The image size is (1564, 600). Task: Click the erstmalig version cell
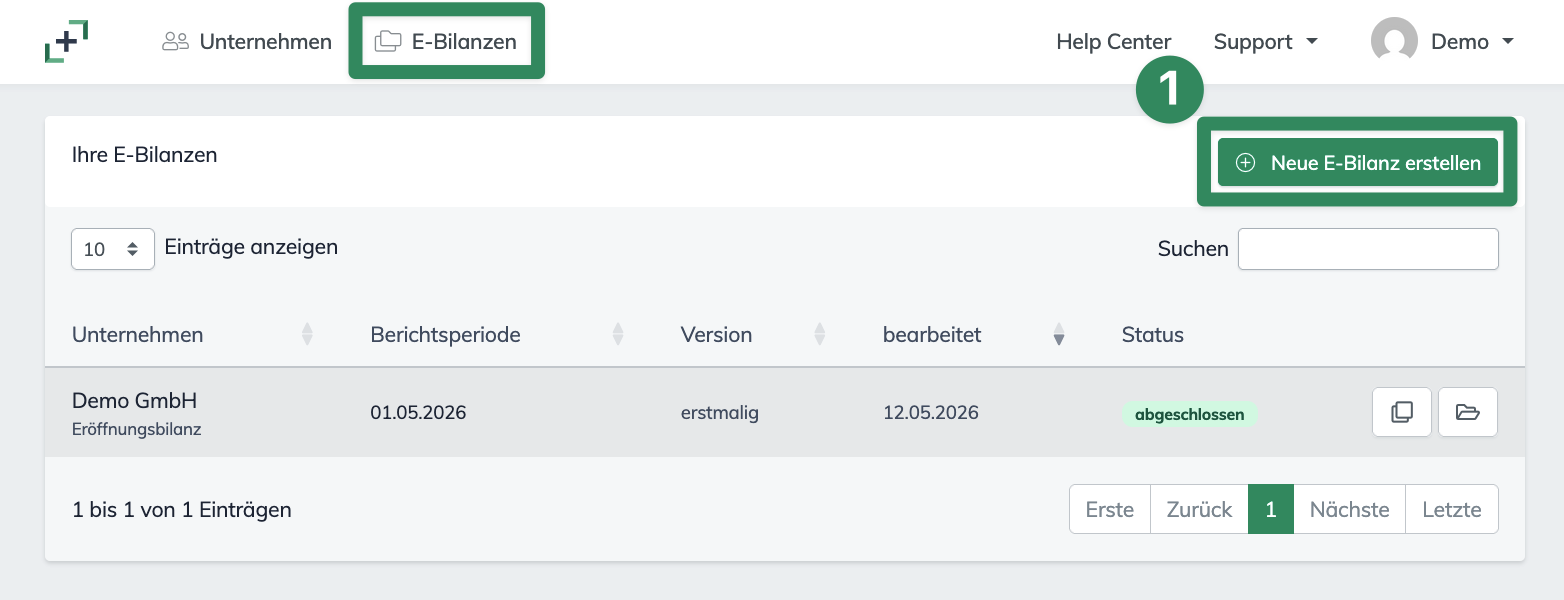720,412
